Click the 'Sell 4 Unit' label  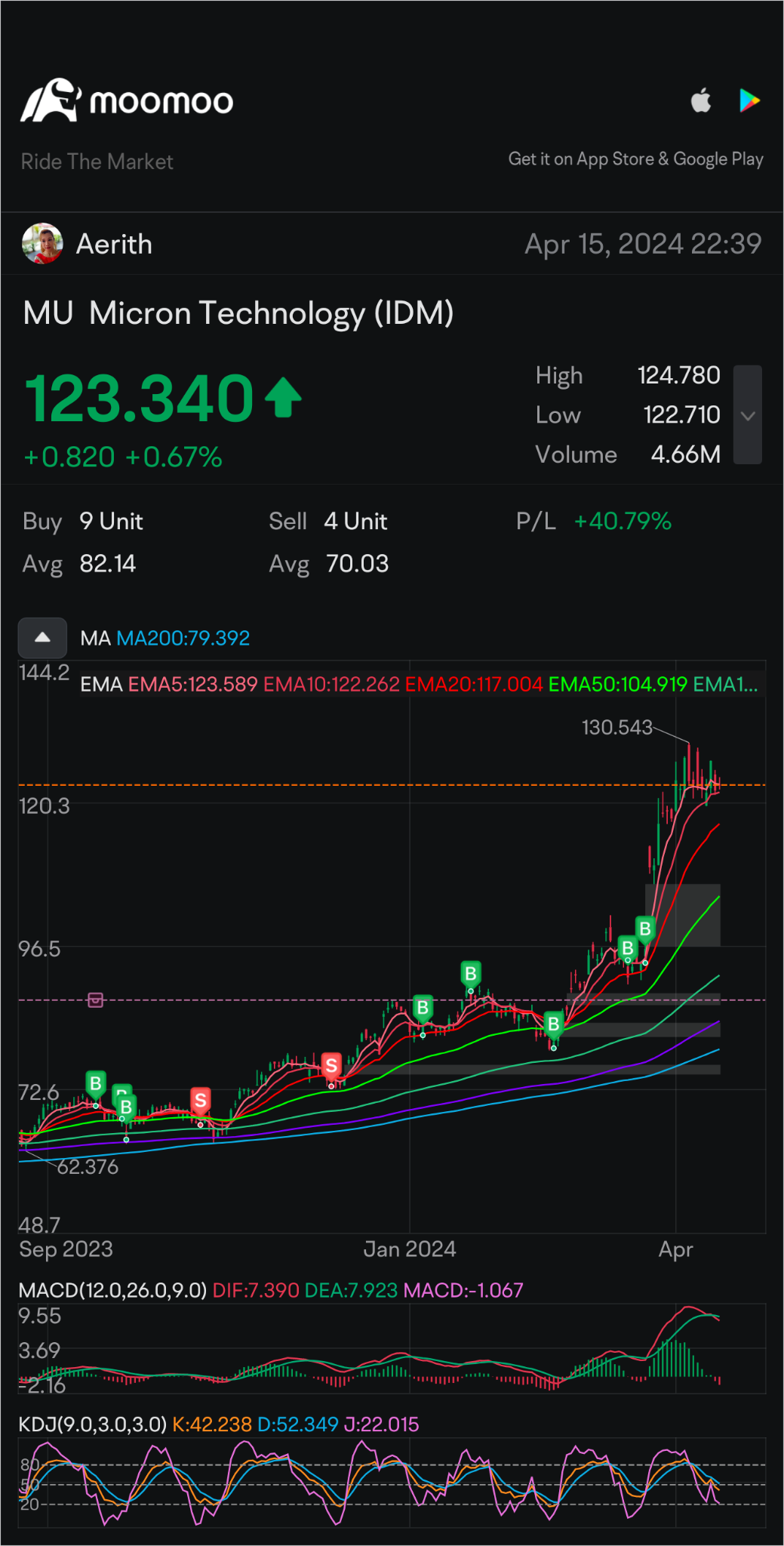point(328,521)
